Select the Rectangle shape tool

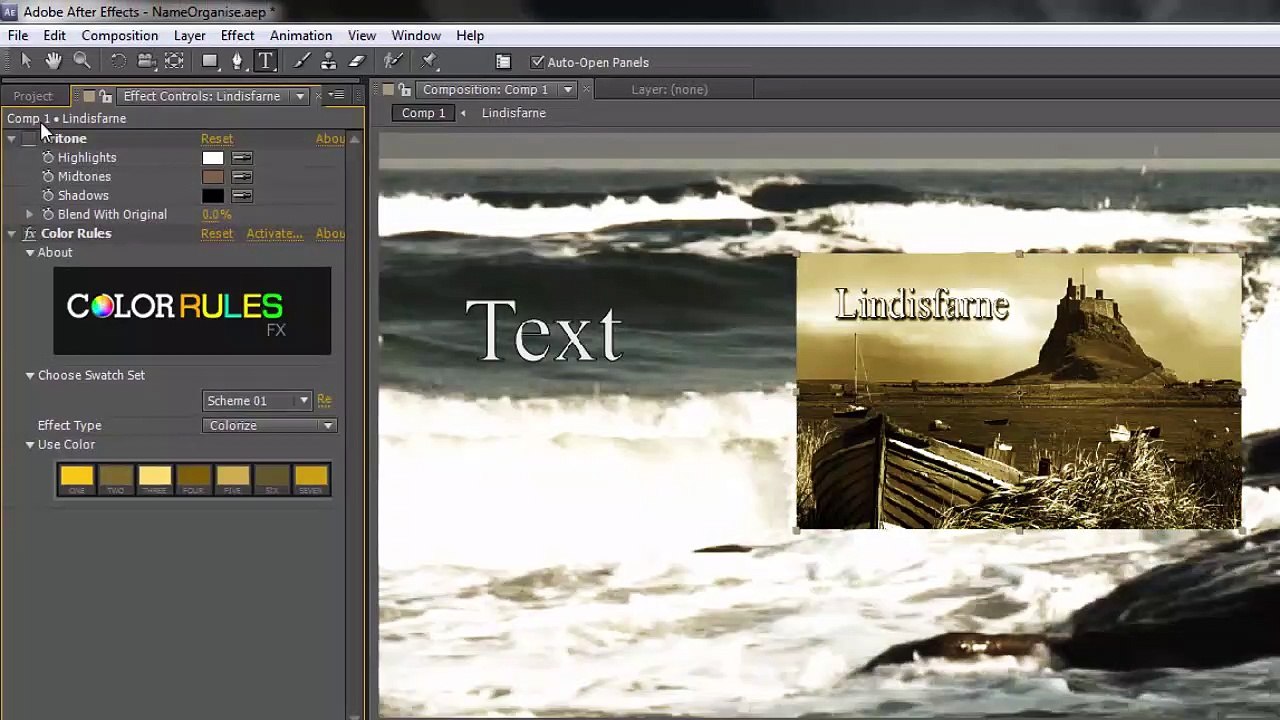coord(210,62)
